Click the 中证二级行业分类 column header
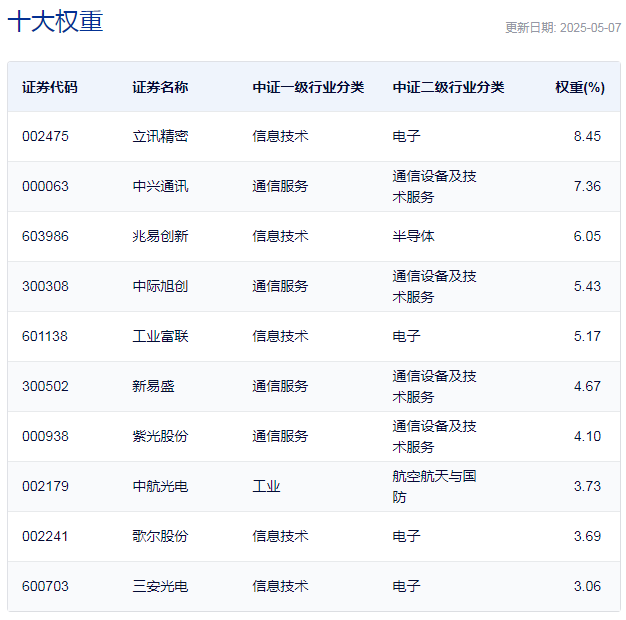Screen dimensions: 626x620 tap(448, 87)
